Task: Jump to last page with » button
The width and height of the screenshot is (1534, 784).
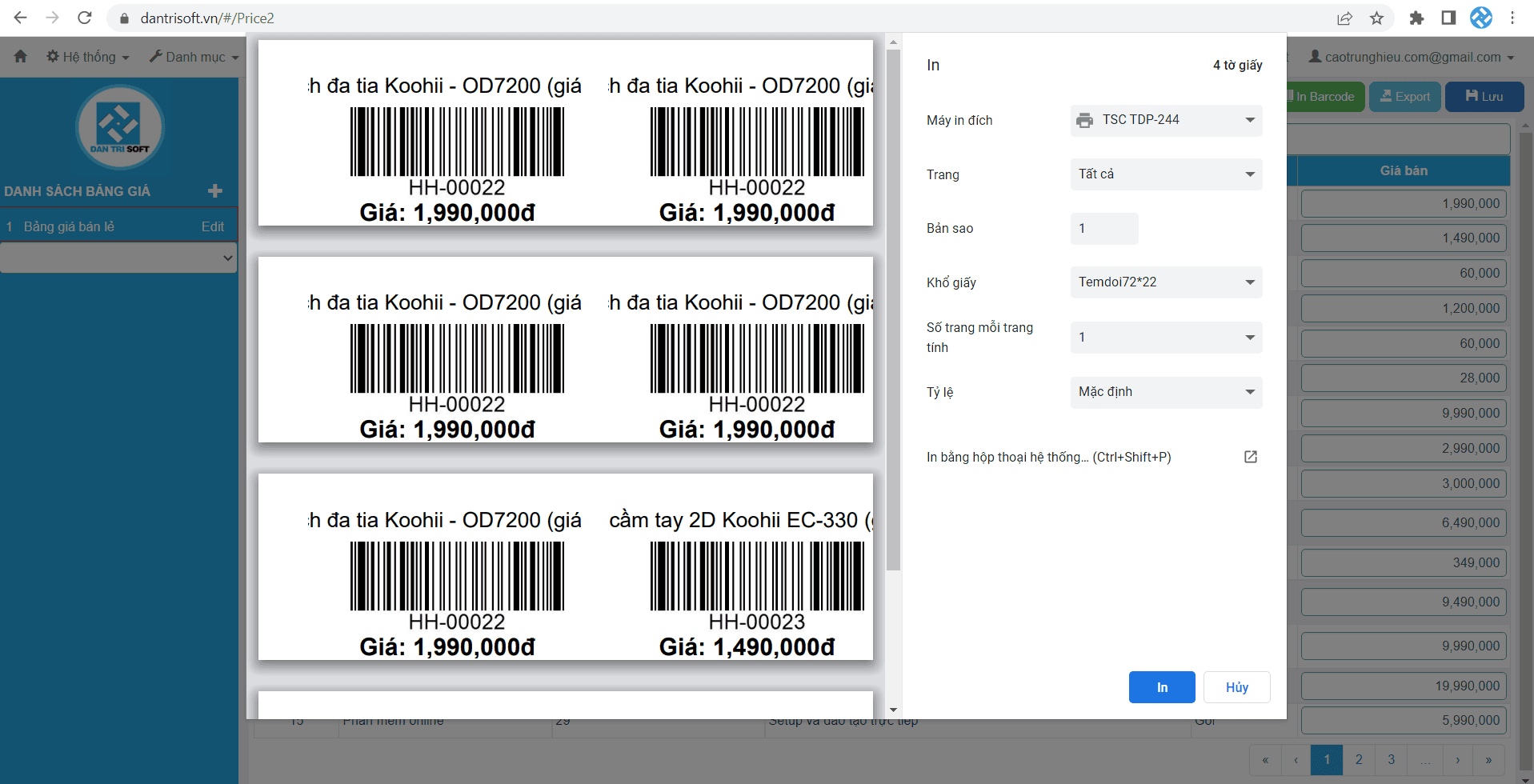Action: 1489,760
